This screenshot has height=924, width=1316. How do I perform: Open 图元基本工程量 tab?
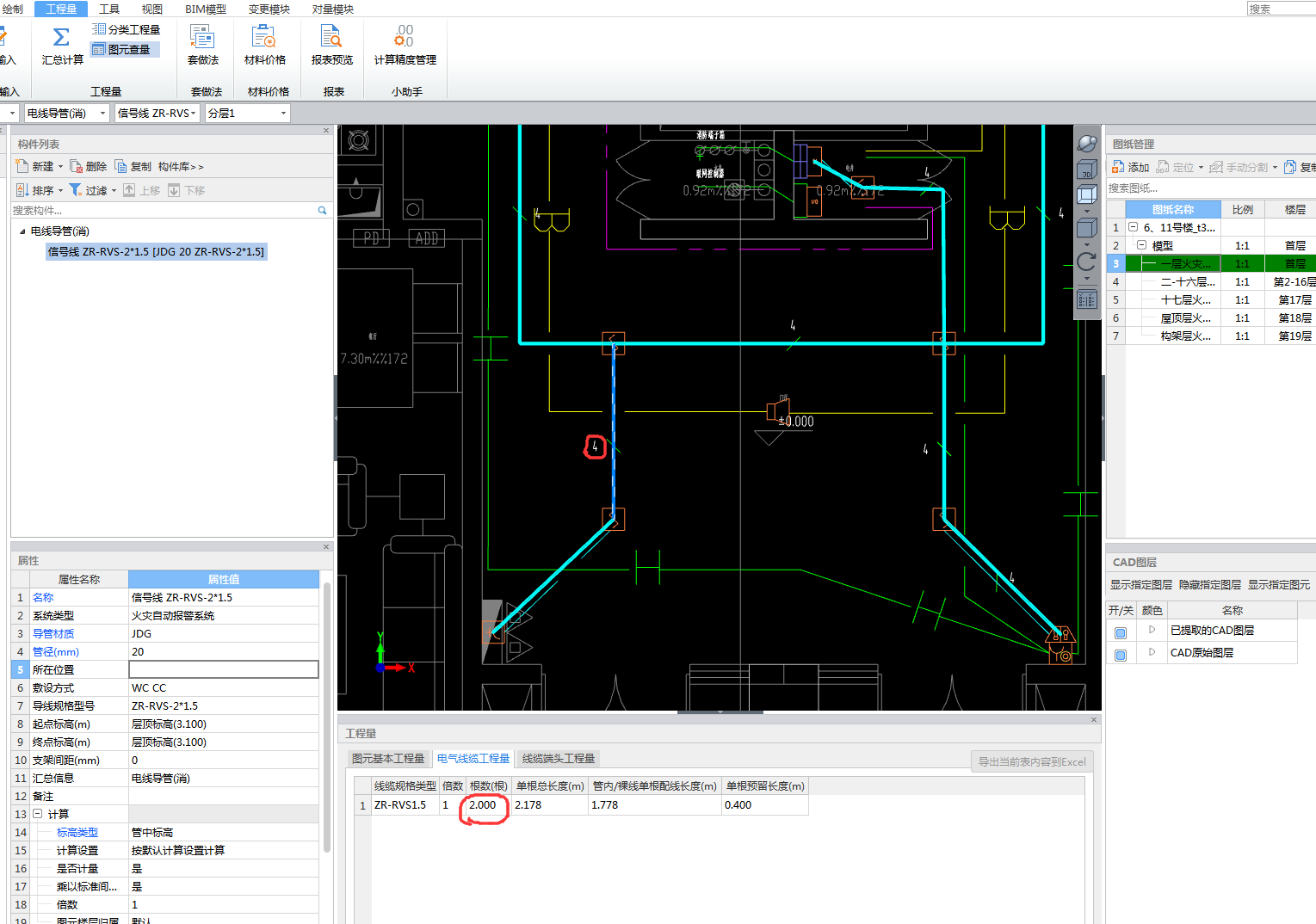click(387, 758)
